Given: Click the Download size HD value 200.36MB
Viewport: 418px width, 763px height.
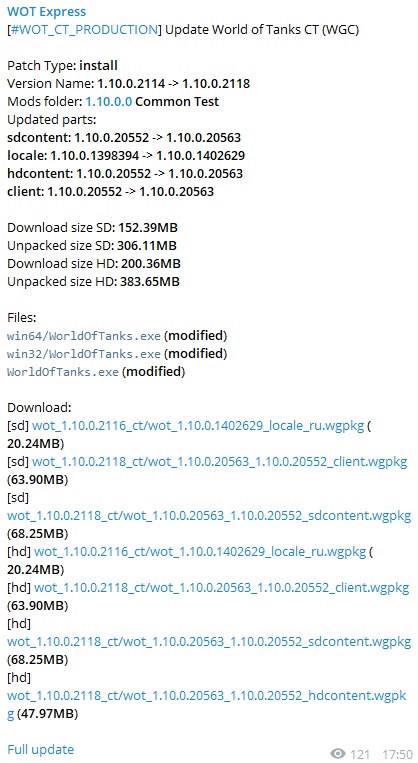Looking at the screenshot, I should [x=150, y=264].
